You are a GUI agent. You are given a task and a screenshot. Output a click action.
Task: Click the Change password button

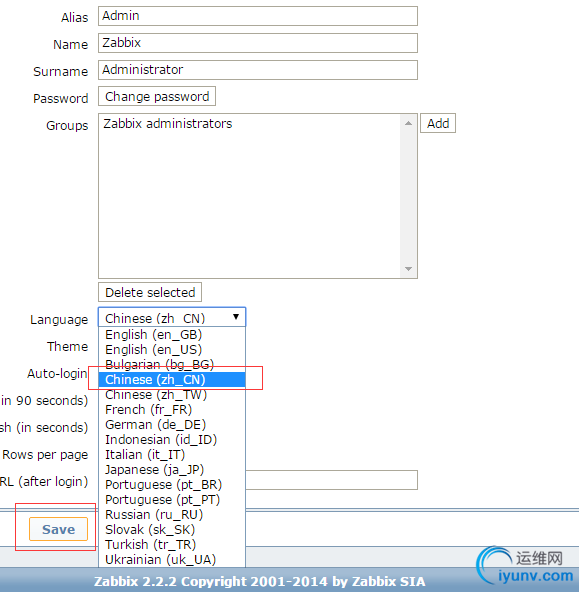[x=157, y=96]
